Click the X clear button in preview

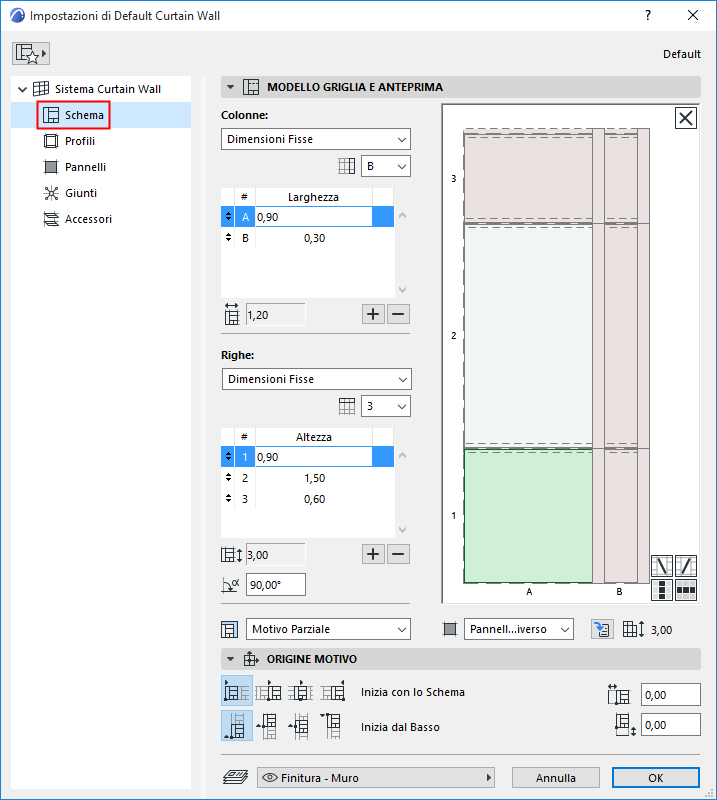(x=685, y=118)
